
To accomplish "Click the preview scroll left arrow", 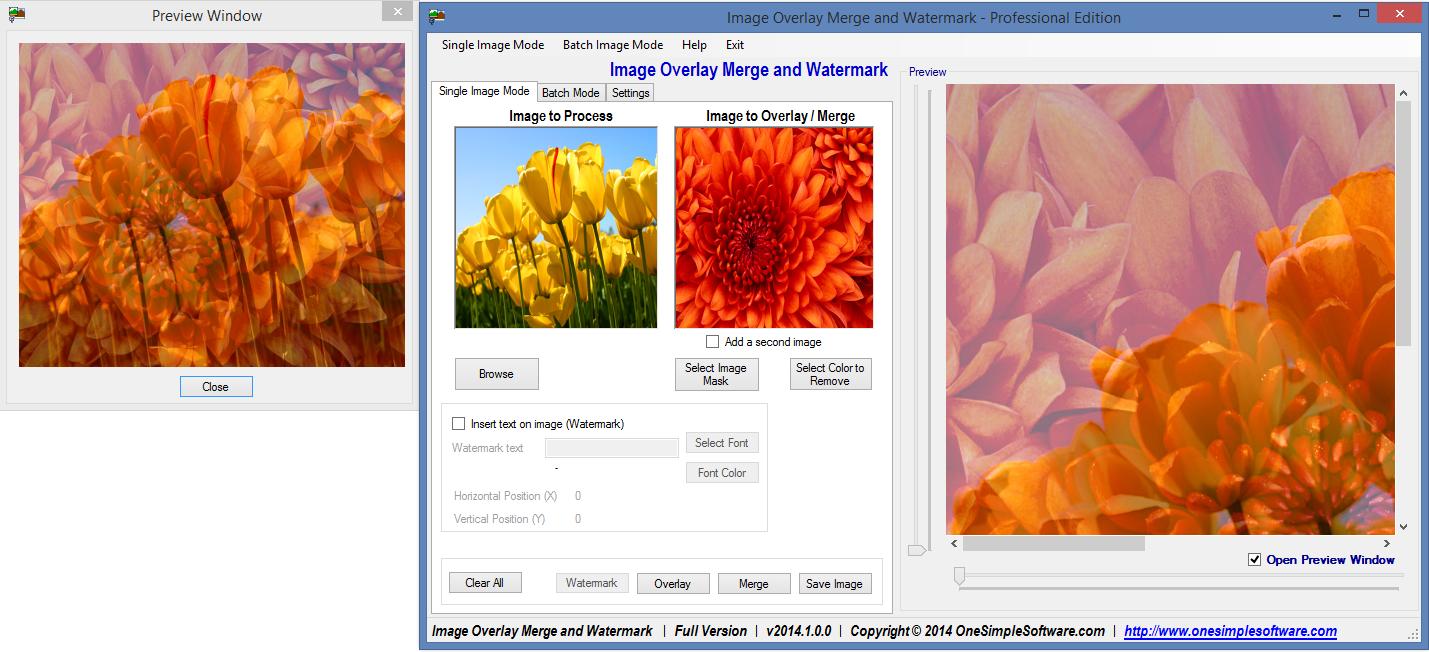I will click(954, 543).
